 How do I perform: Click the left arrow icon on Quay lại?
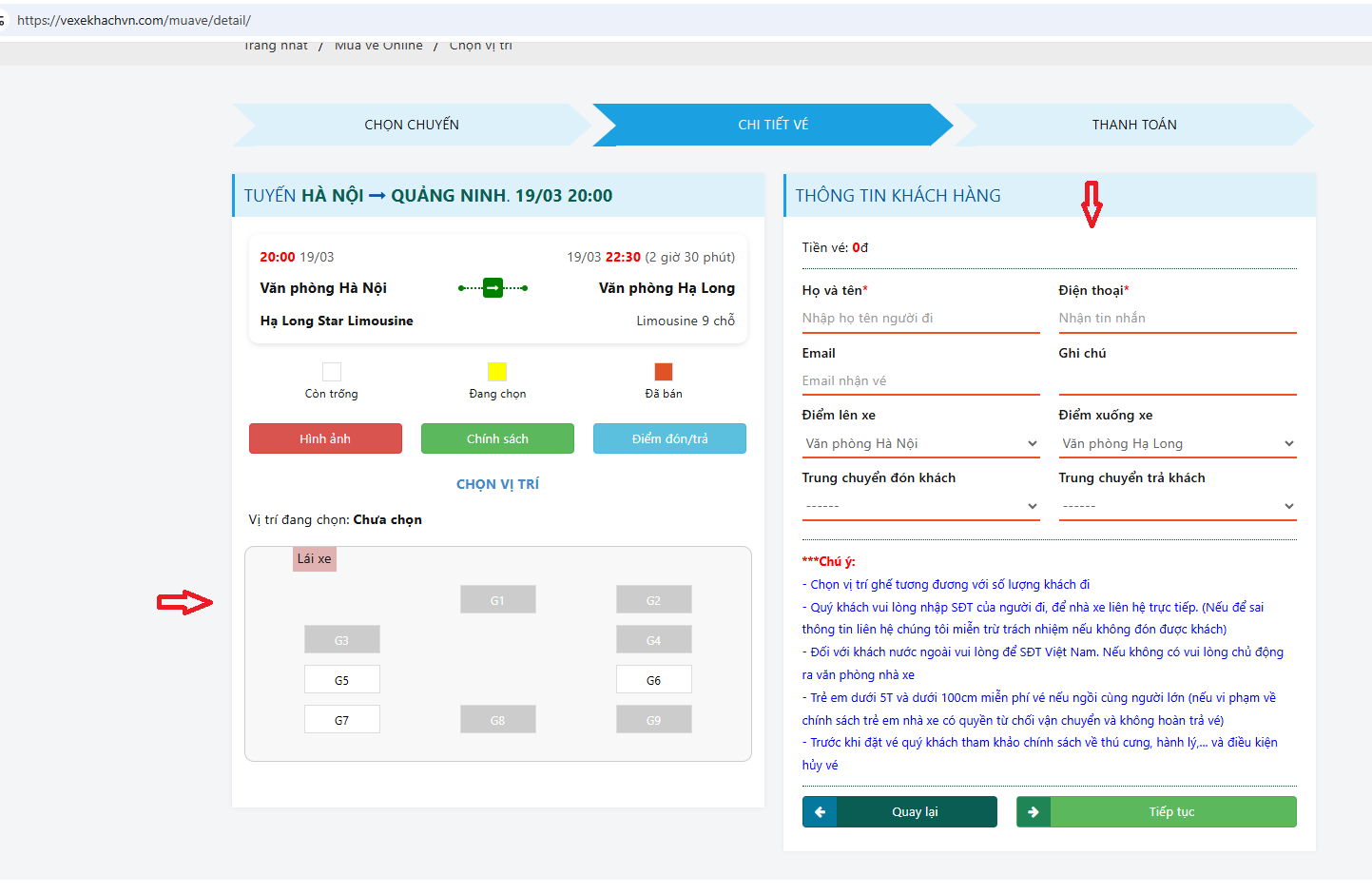point(820,812)
